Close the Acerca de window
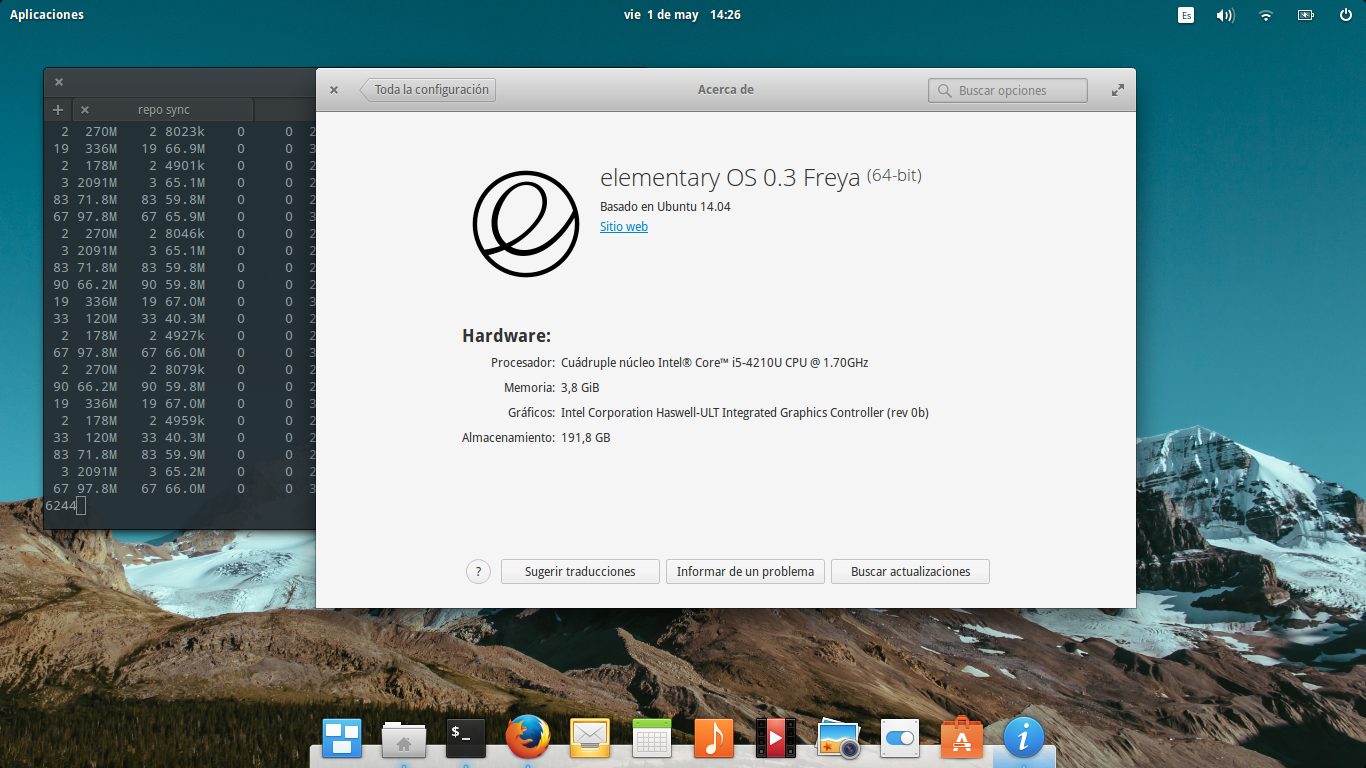The image size is (1366, 768). coord(334,90)
